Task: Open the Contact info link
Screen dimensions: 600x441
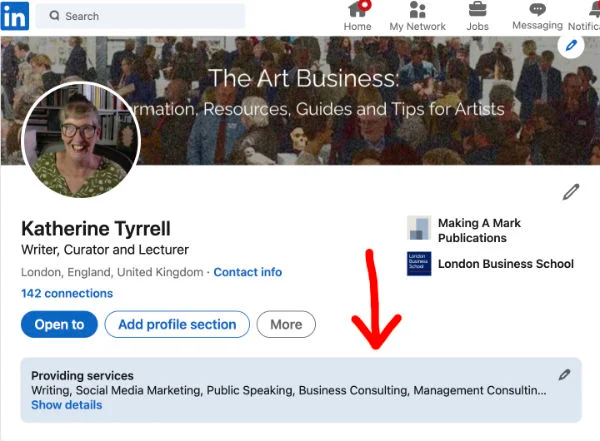Action: 247,272
